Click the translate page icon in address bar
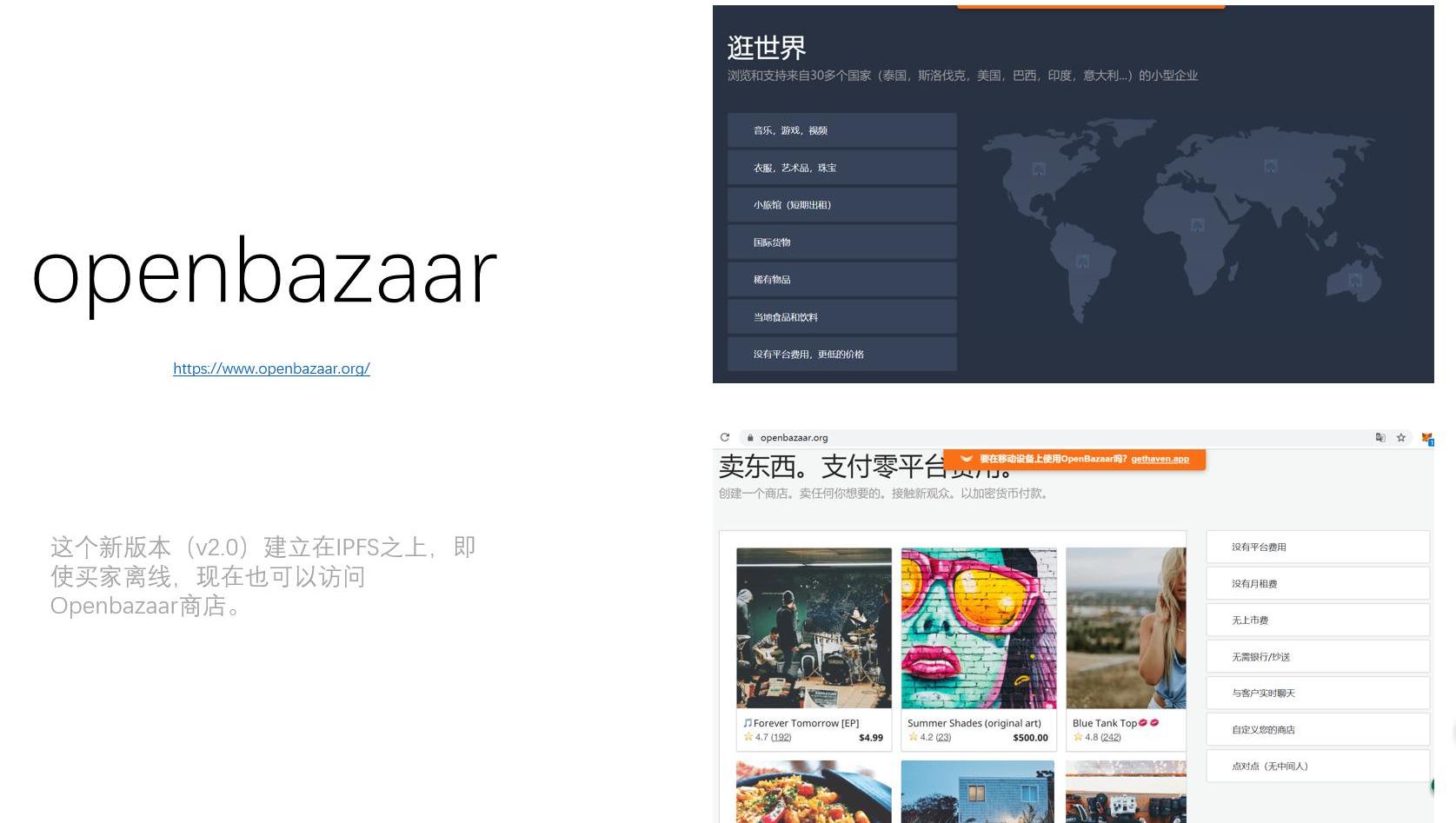 (1380, 437)
